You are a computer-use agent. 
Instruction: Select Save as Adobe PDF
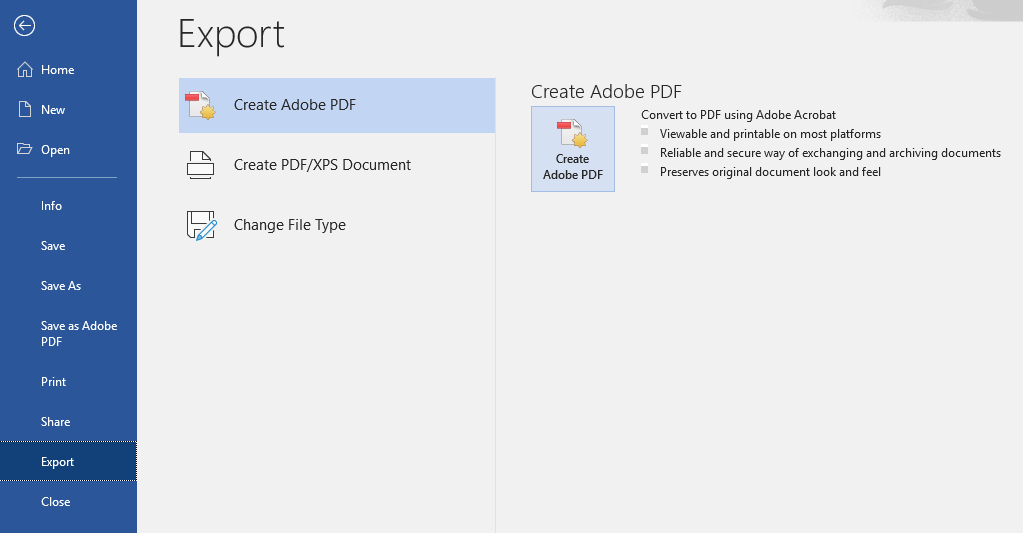[x=69, y=333]
